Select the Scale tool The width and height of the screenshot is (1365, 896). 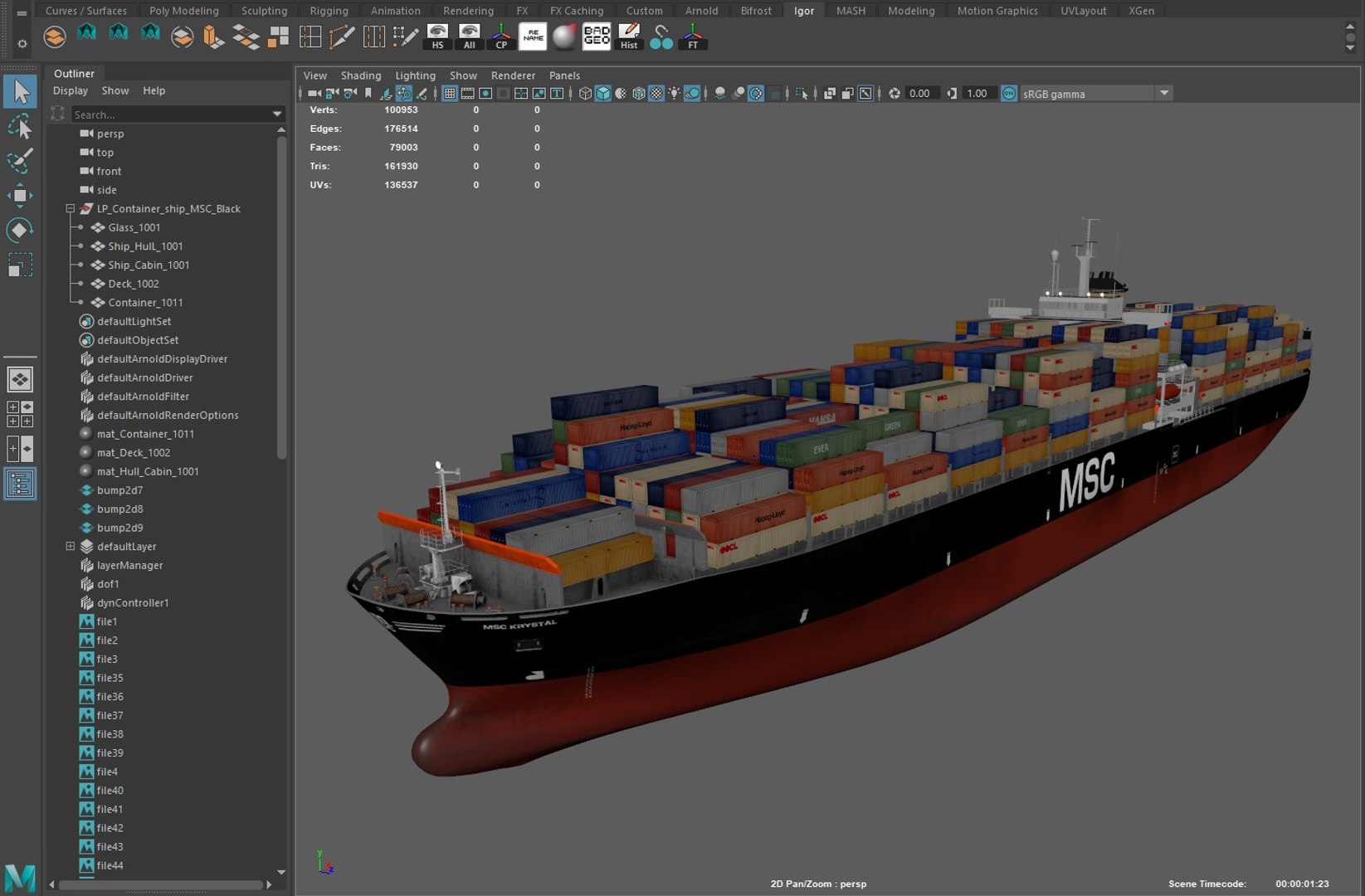tap(20, 265)
